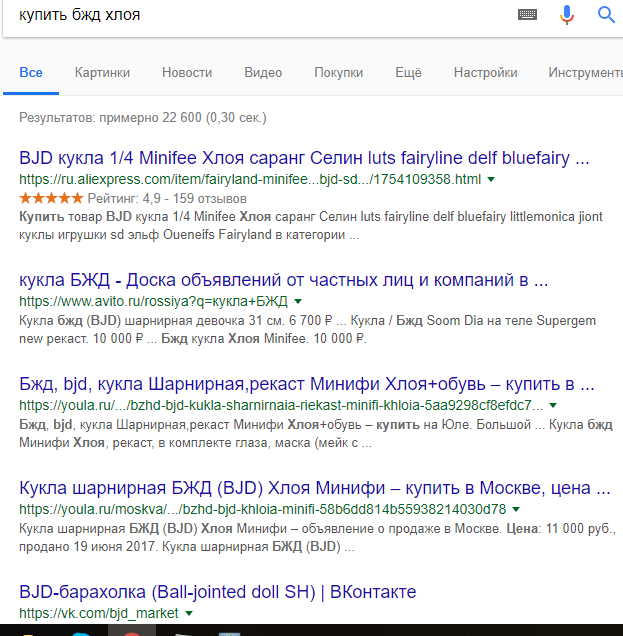Open Кукла шарнирная БЖД Хлоя Минифи link
623x636 pixels.
tap(315, 488)
